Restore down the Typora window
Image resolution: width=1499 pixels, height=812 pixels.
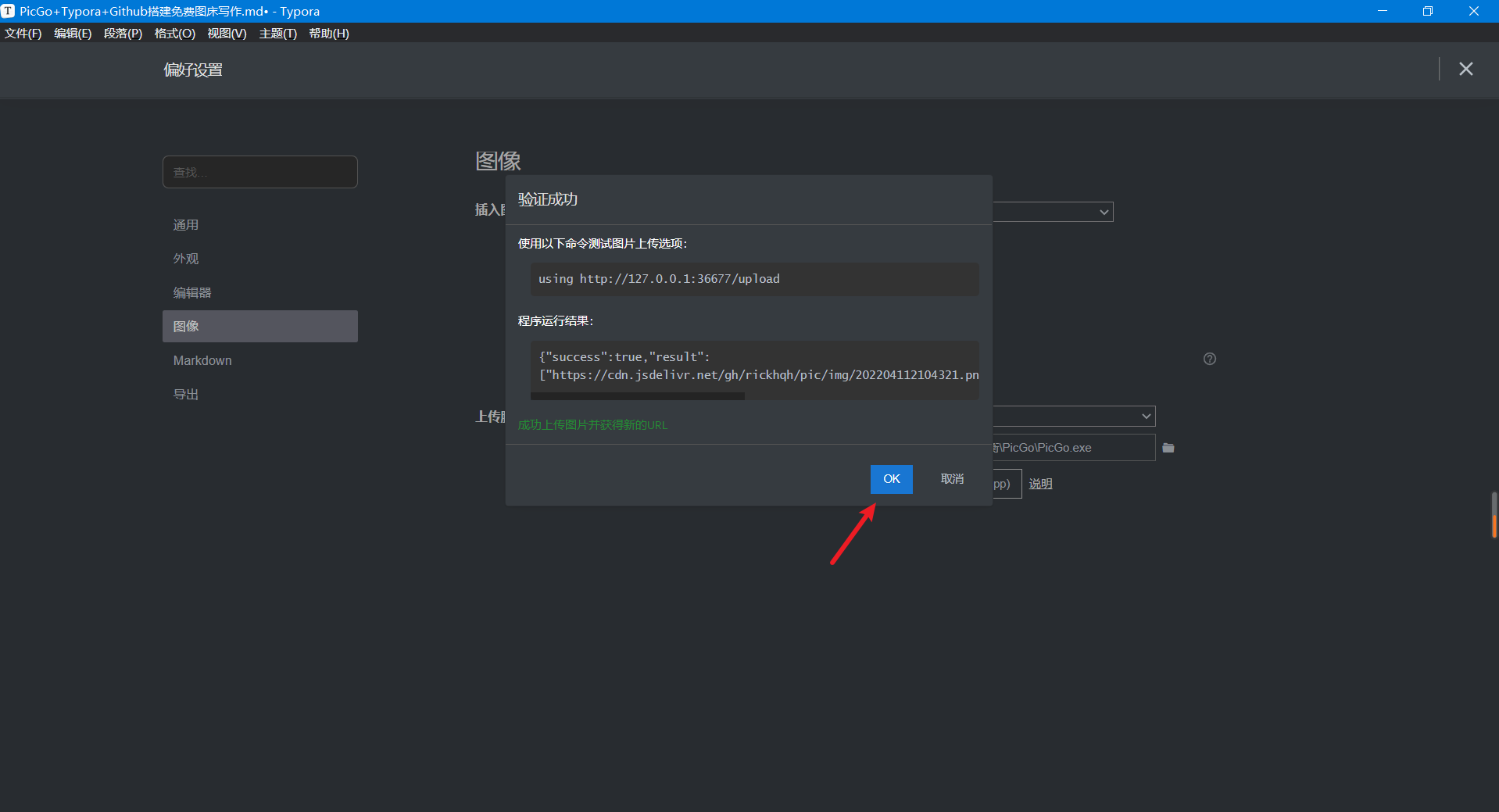tap(1428, 11)
